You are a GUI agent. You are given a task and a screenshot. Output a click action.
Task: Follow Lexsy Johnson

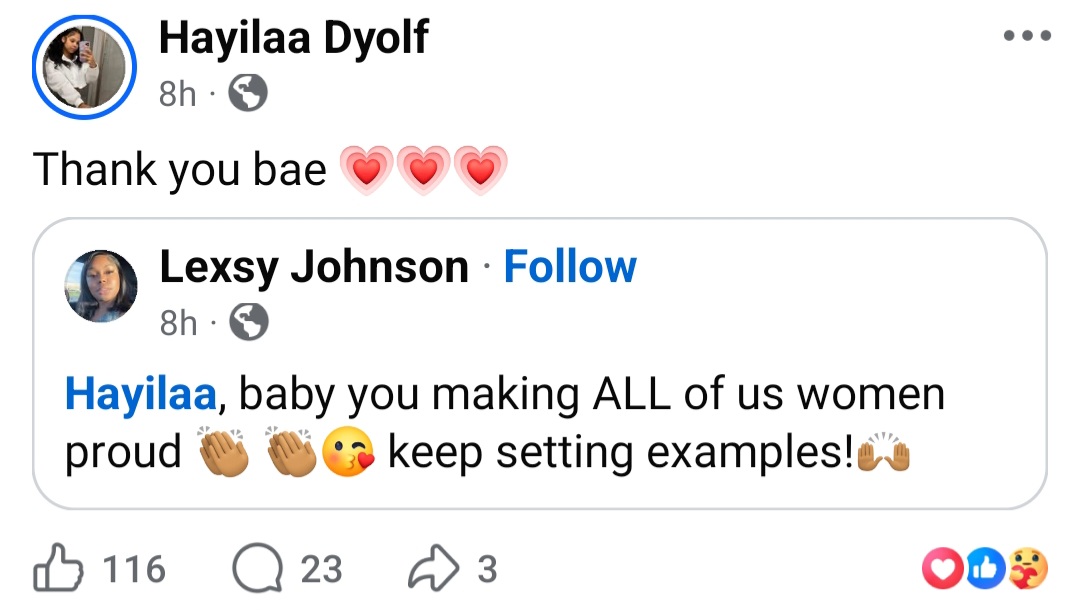tap(570, 266)
